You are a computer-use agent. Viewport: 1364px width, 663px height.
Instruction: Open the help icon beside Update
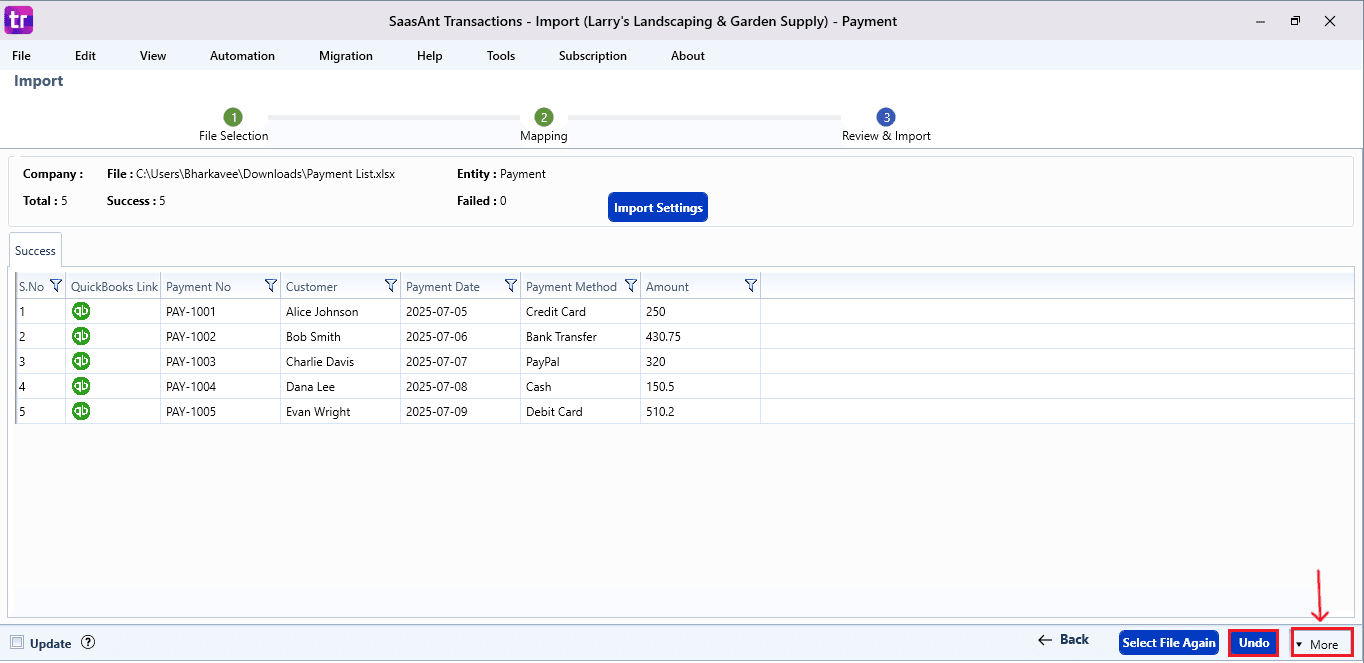[90, 643]
